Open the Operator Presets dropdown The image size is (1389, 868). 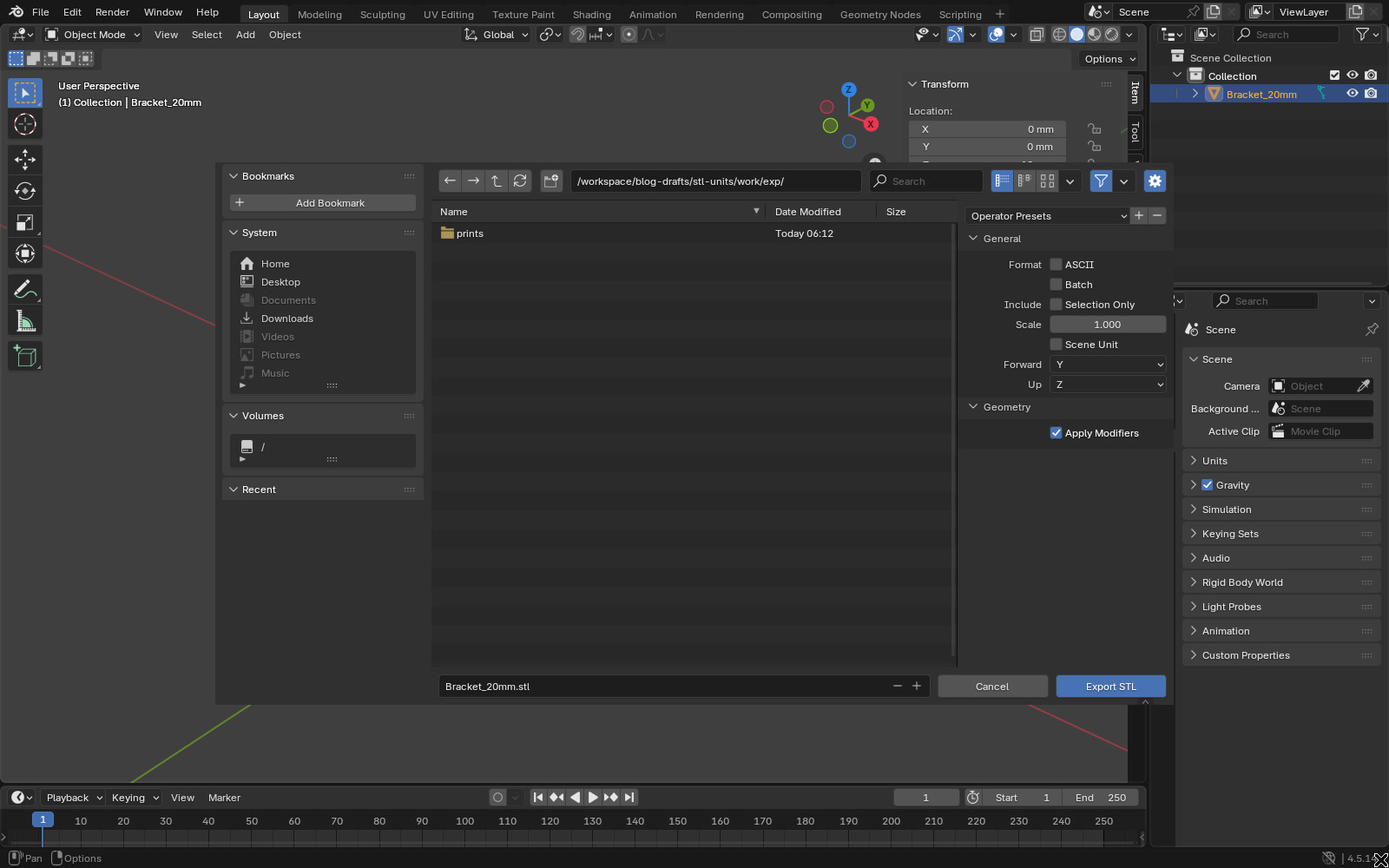click(1048, 216)
